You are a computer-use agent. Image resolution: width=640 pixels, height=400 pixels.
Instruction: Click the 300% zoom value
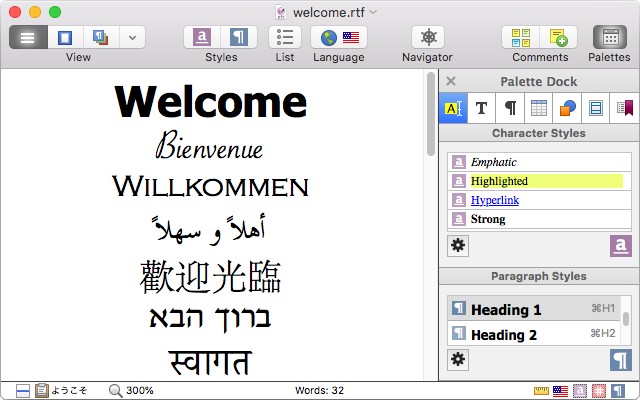[x=140, y=391]
